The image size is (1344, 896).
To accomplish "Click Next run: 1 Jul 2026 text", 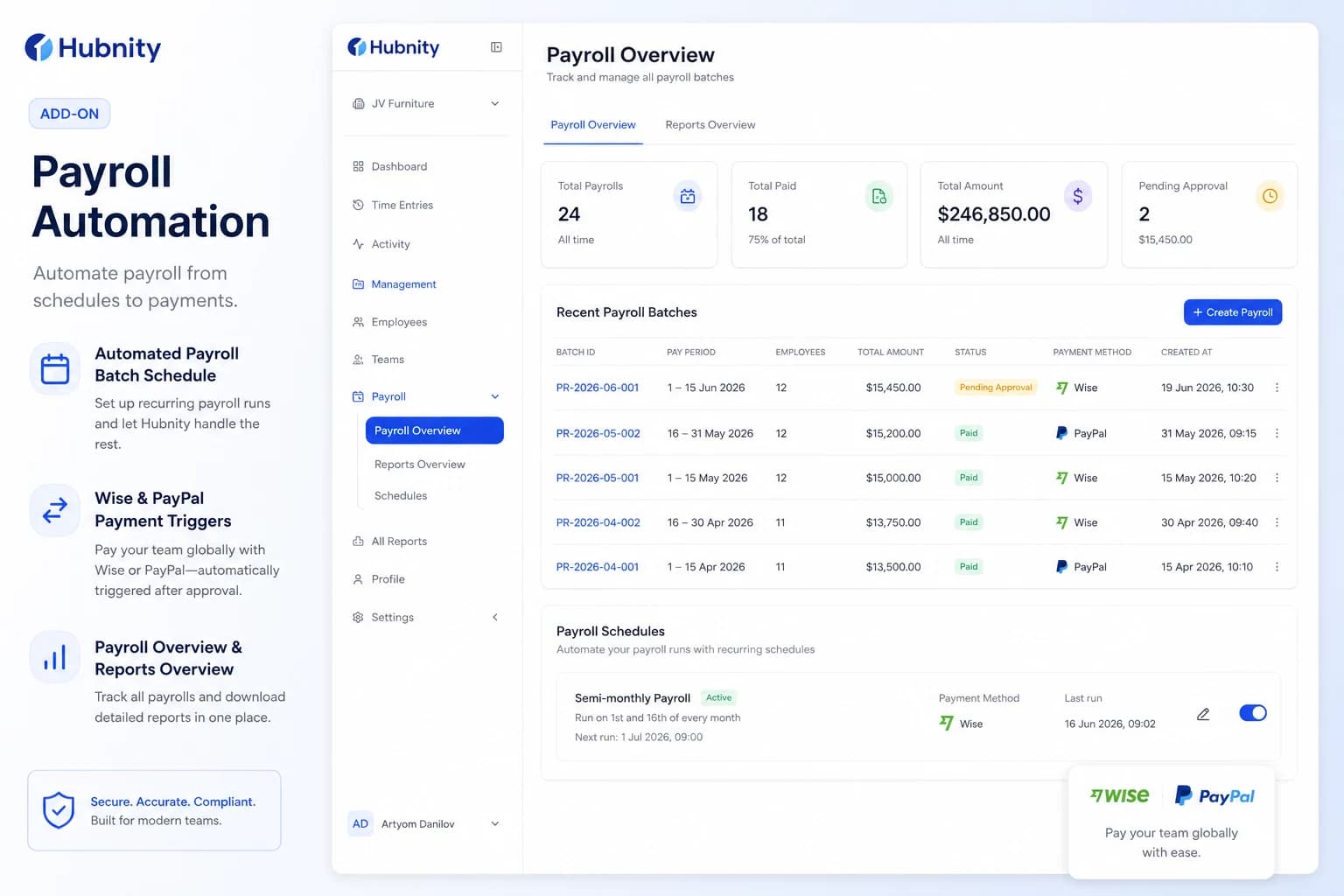I will tap(639, 737).
